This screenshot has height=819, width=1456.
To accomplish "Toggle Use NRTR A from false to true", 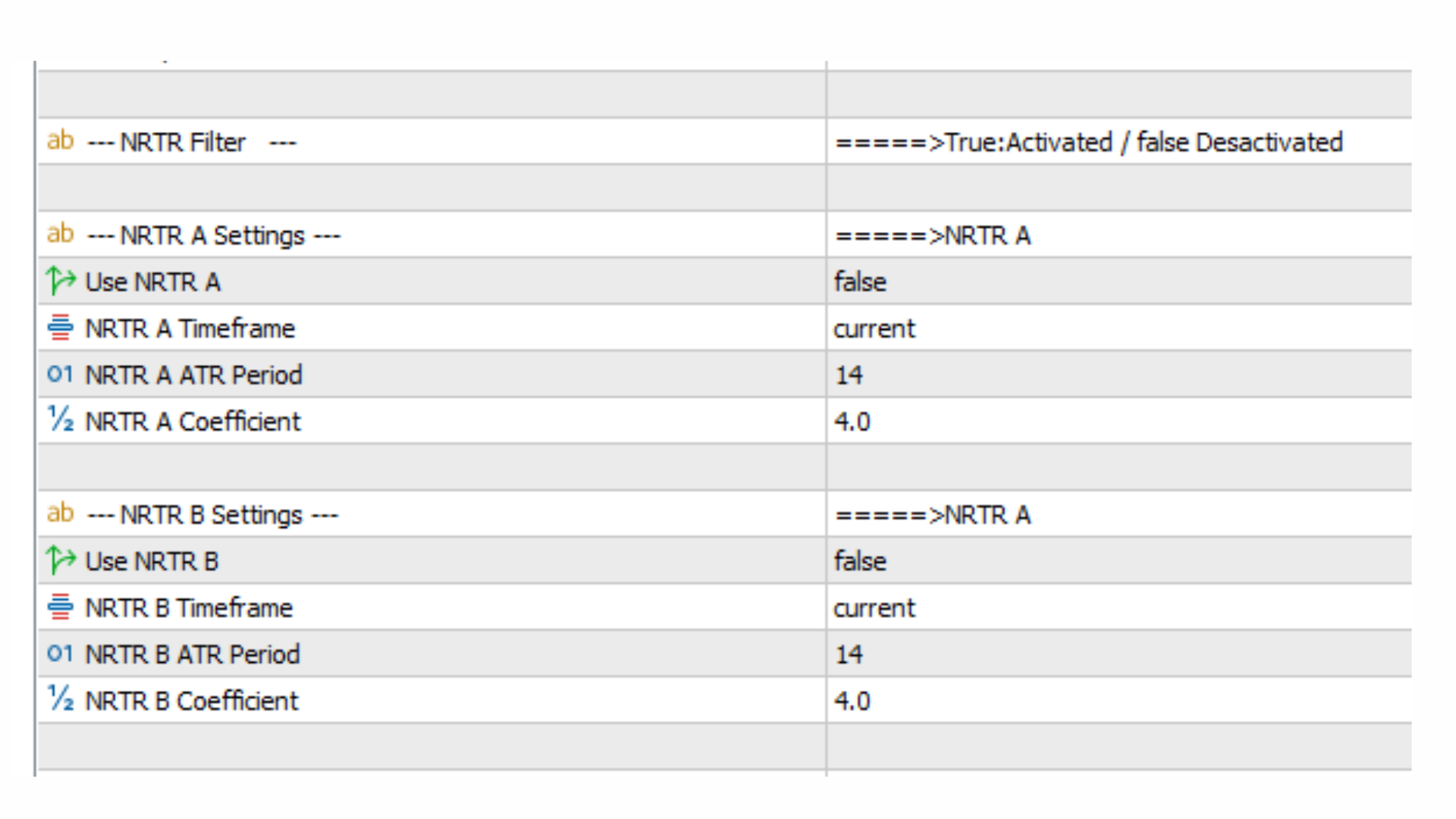I will click(x=860, y=281).
